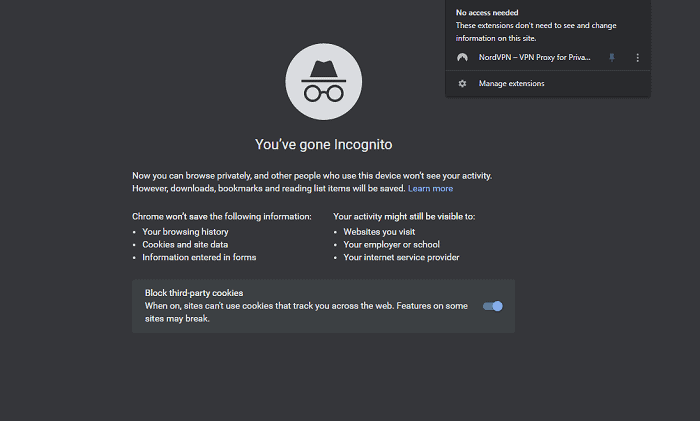Click "Your employer or school" list item
This screenshot has width=700, height=421.
point(391,244)
